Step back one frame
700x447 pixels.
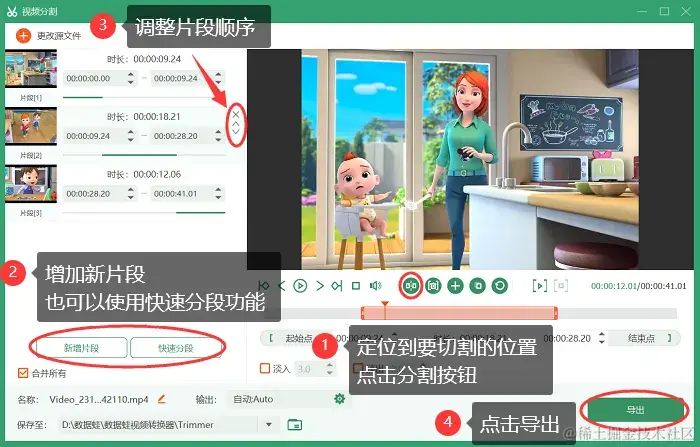coord(281,286)
